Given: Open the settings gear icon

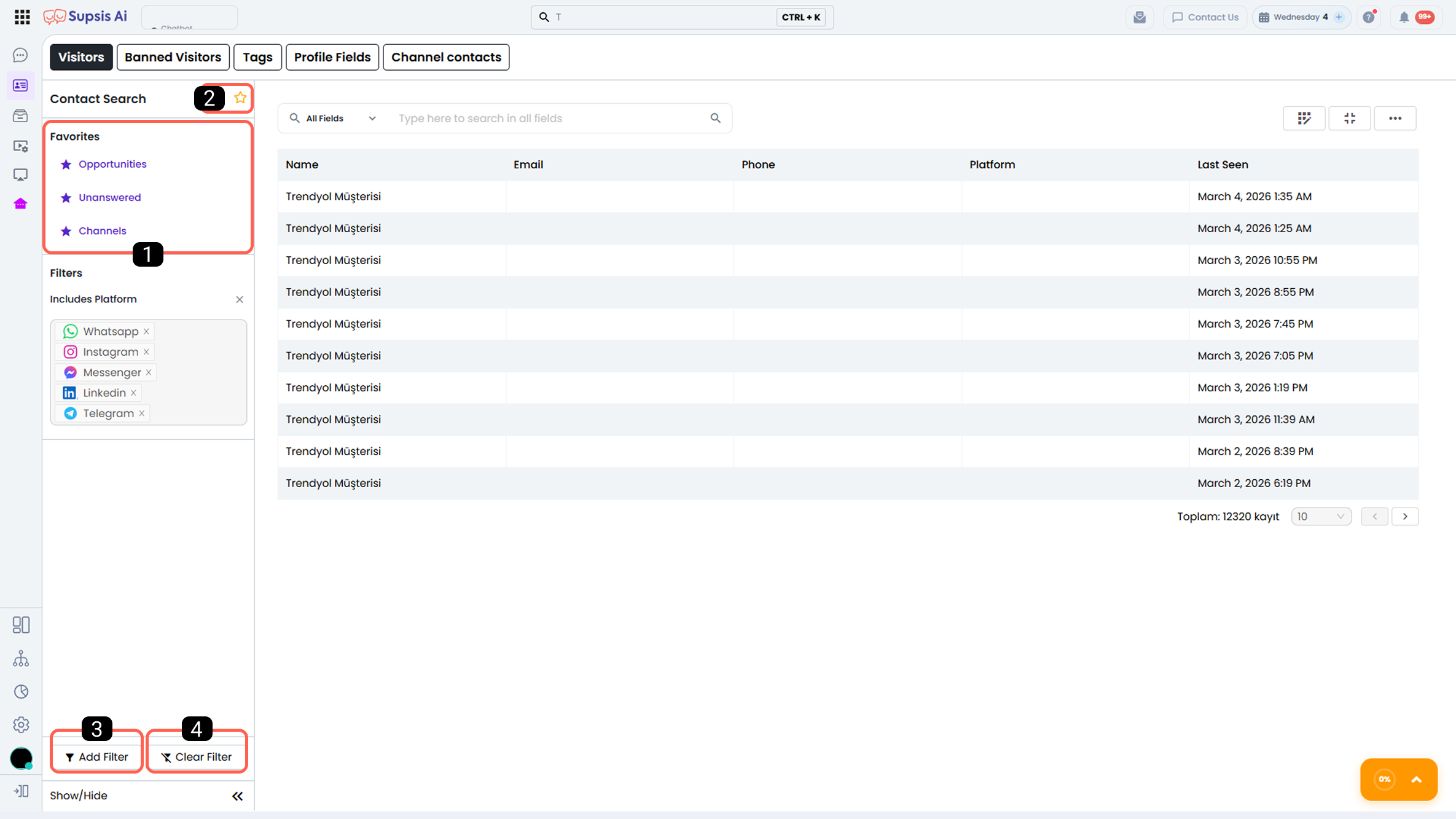Looking at the screenshot, I should (21, 725).
